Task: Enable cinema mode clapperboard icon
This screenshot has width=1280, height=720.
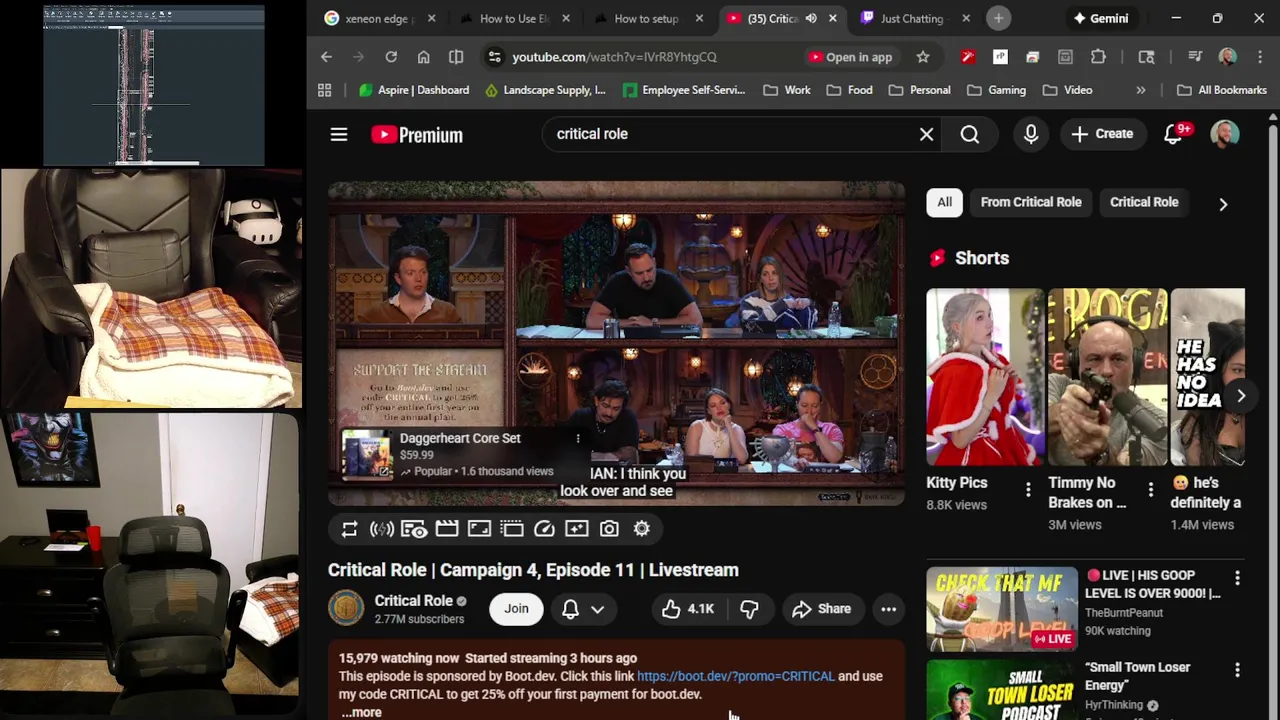Action: click(x=447, y=529)
